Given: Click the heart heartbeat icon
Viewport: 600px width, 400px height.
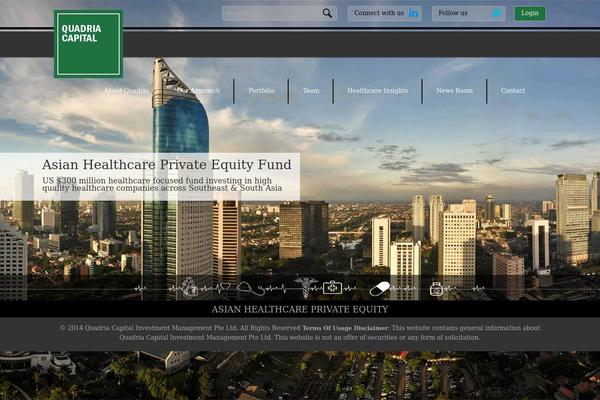Looking at the screenshot, I should 224,286.
